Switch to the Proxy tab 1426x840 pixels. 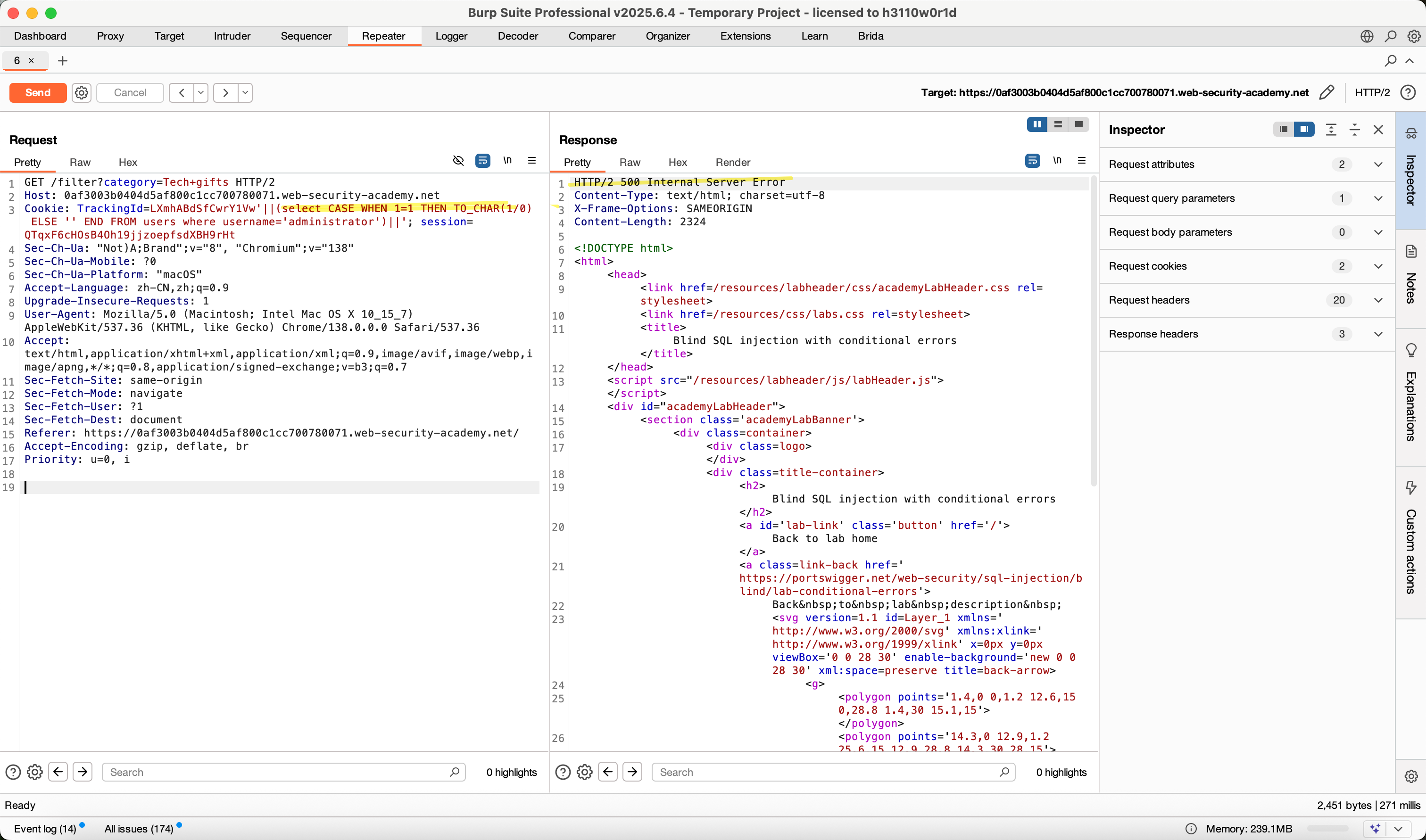click(110, 36)
